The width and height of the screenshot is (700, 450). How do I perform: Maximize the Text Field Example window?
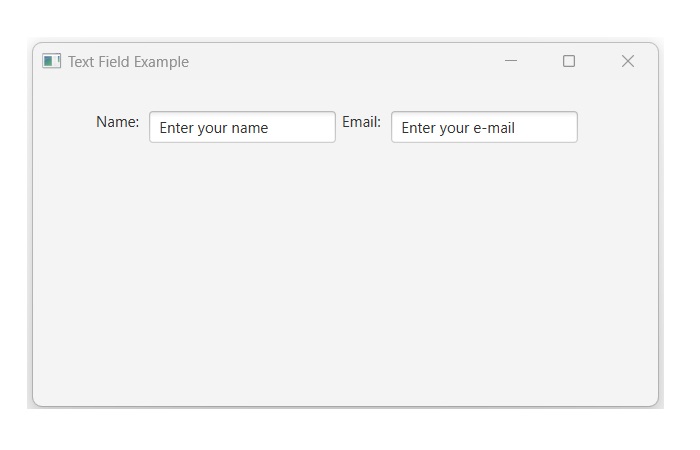click(x=569, y=61)
